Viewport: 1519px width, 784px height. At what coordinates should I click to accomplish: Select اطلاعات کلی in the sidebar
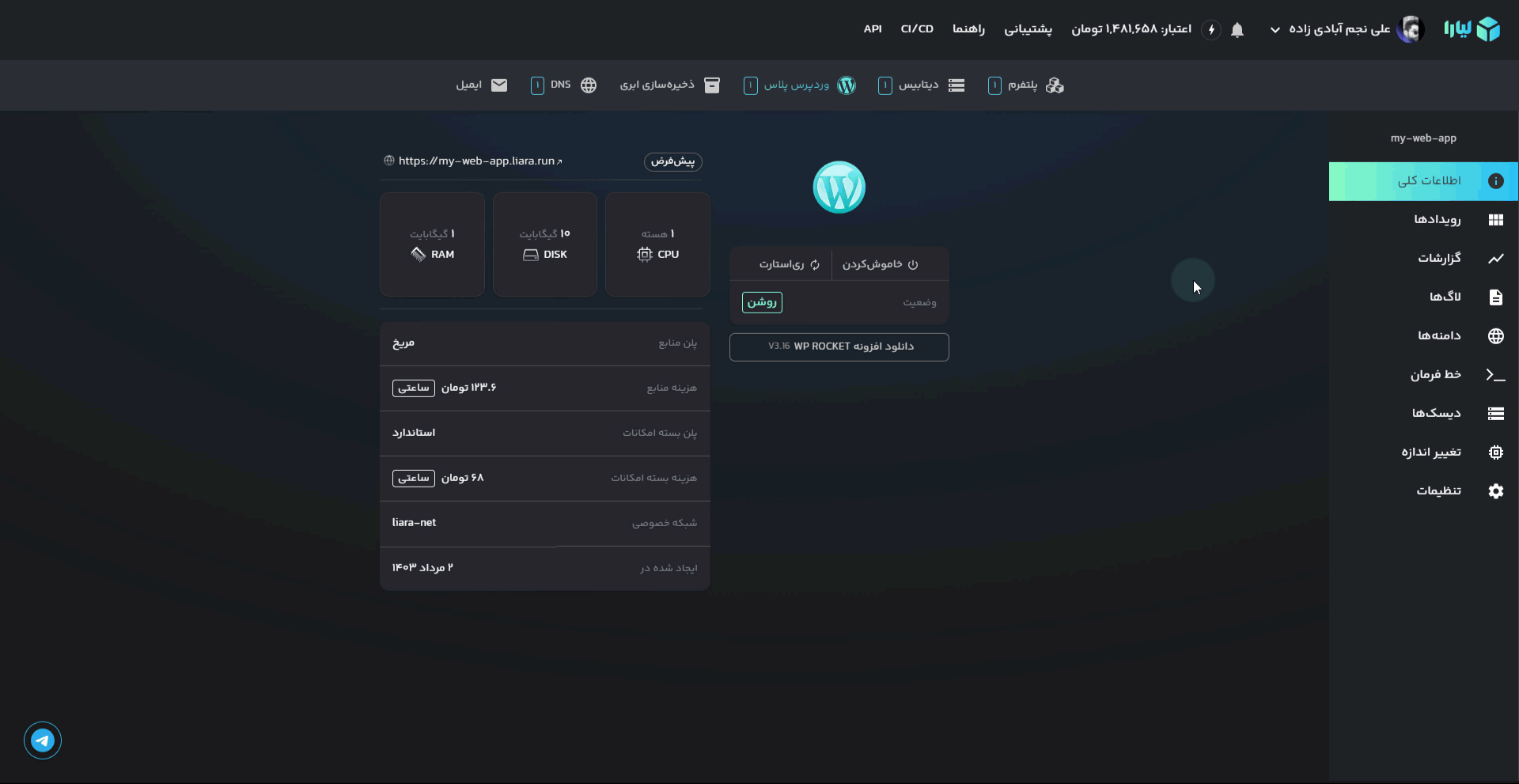[x=1423, y=181]
